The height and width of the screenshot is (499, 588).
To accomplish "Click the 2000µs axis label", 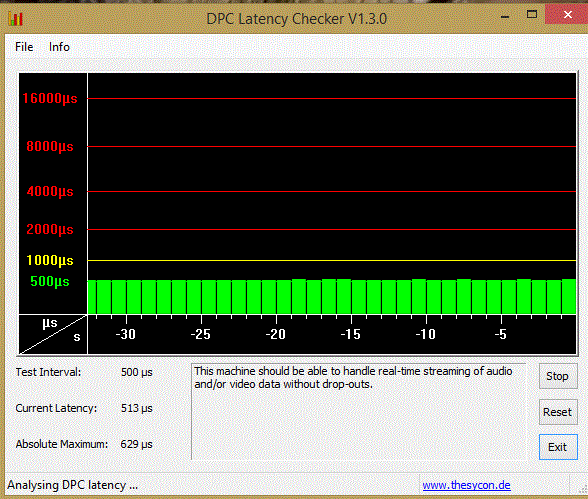I will click(x=50, y=229).
